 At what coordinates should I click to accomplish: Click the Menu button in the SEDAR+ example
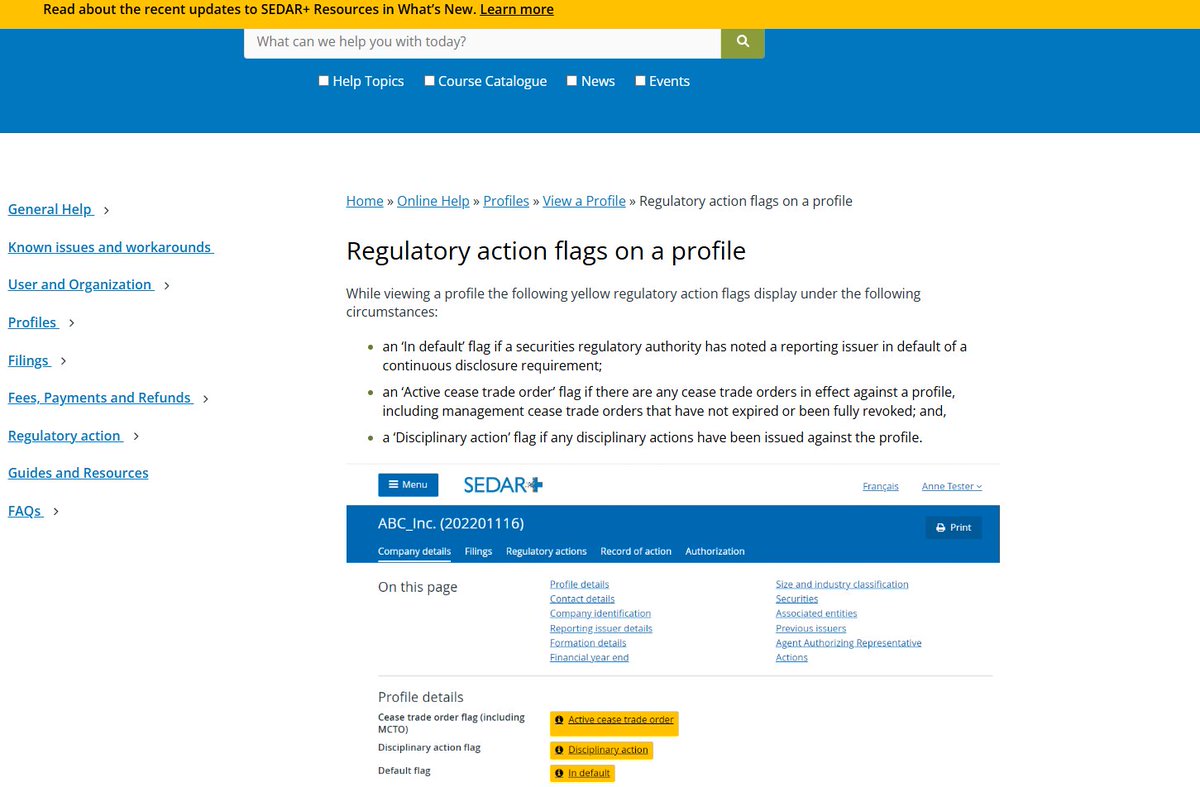point(408,485)
